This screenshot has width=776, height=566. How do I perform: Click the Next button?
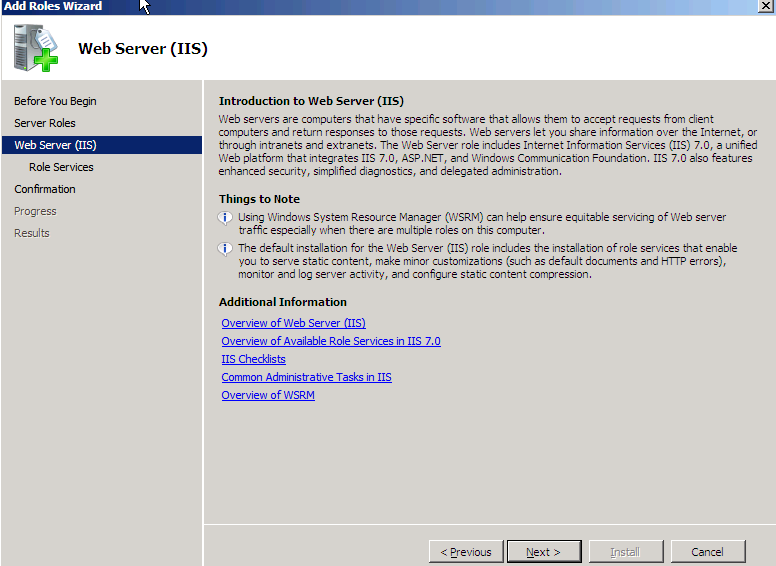pyautogui.click(x=544, y=552)
